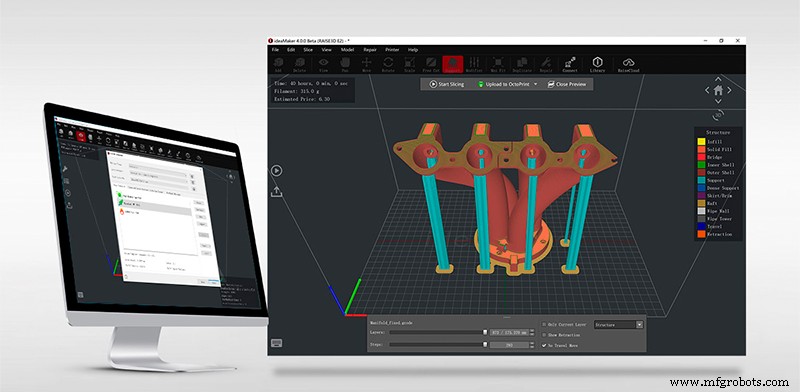The height and width of the screenshot is (392, 800).
Task: Click the monitor icon at bottom-left of viewport
Action: (x=277, y=342)
